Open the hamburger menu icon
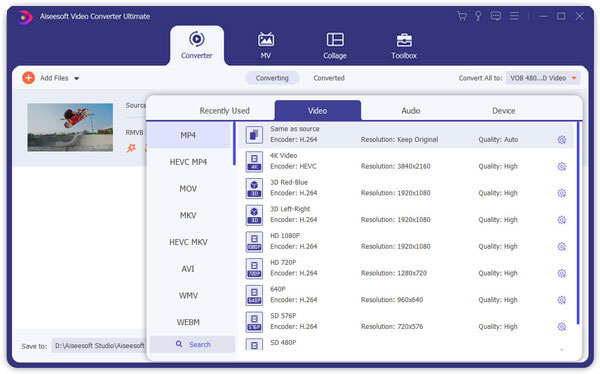The width and height of the screenshot is (600, 374). [x=514, y=16]
